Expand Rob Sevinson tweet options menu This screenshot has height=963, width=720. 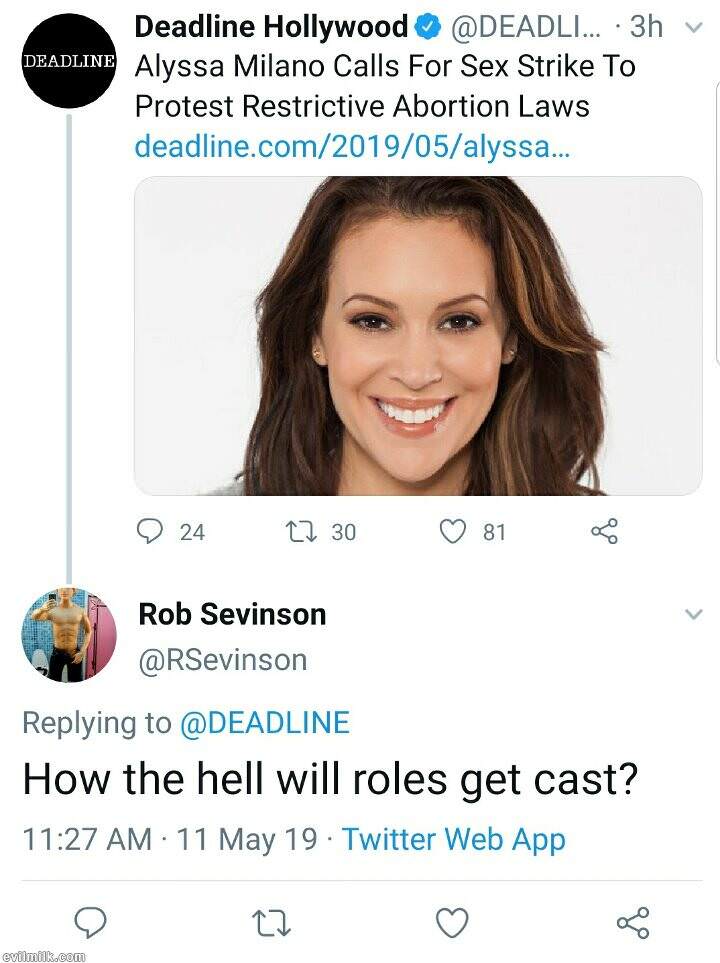pos(693,614)
